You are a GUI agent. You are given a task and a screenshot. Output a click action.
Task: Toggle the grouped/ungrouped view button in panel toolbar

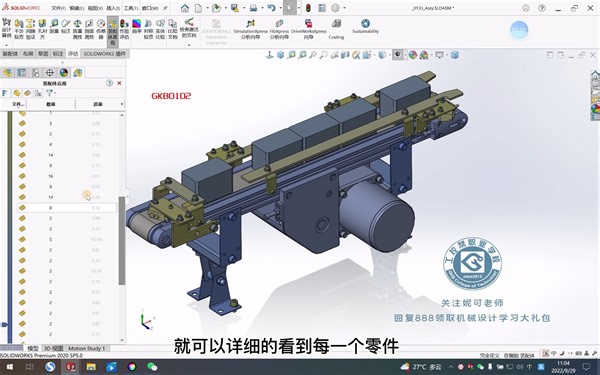coord(38,93)
